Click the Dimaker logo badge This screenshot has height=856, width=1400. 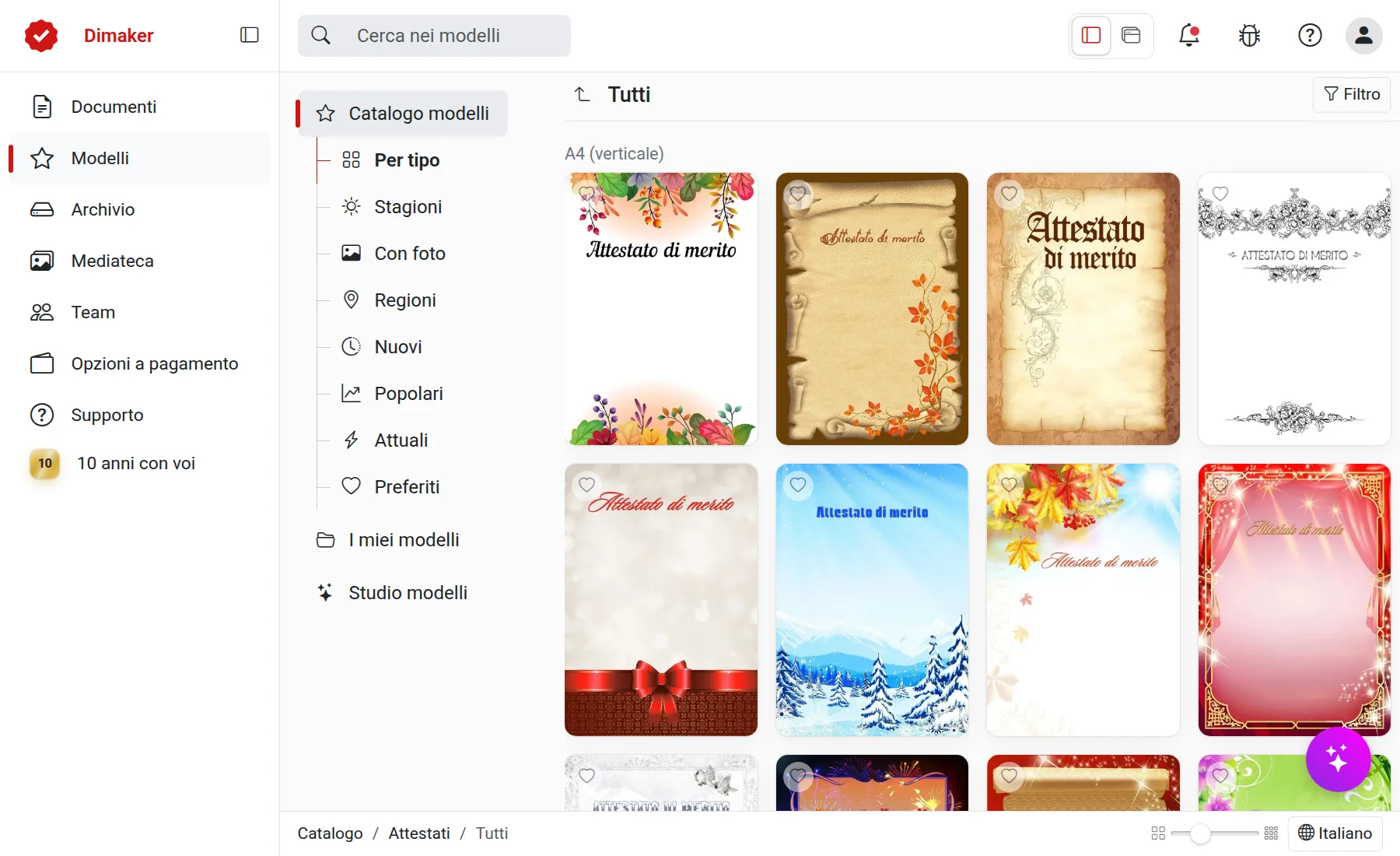click(x=41, y=35)
